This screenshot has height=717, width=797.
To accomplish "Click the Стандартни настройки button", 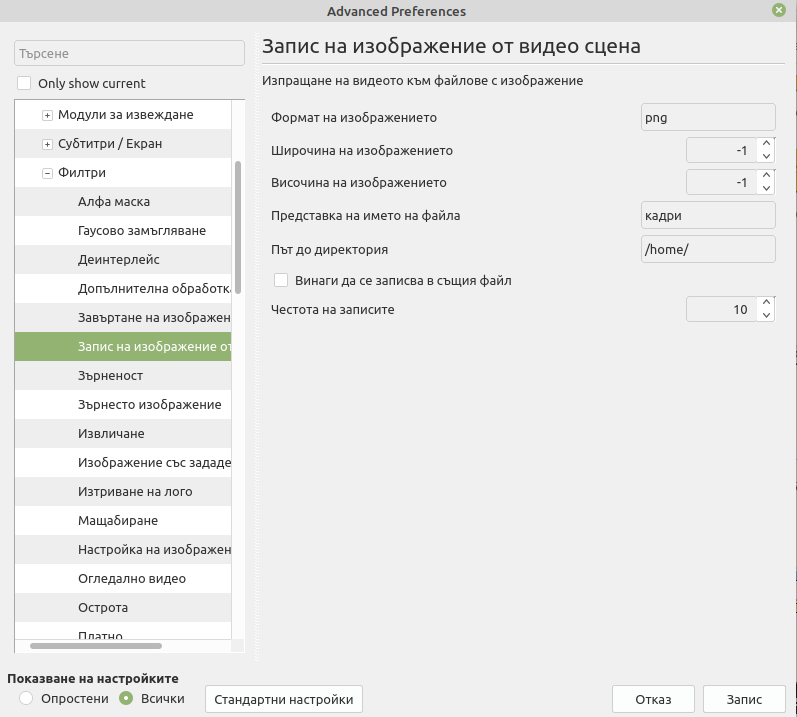I will [284, 699].
